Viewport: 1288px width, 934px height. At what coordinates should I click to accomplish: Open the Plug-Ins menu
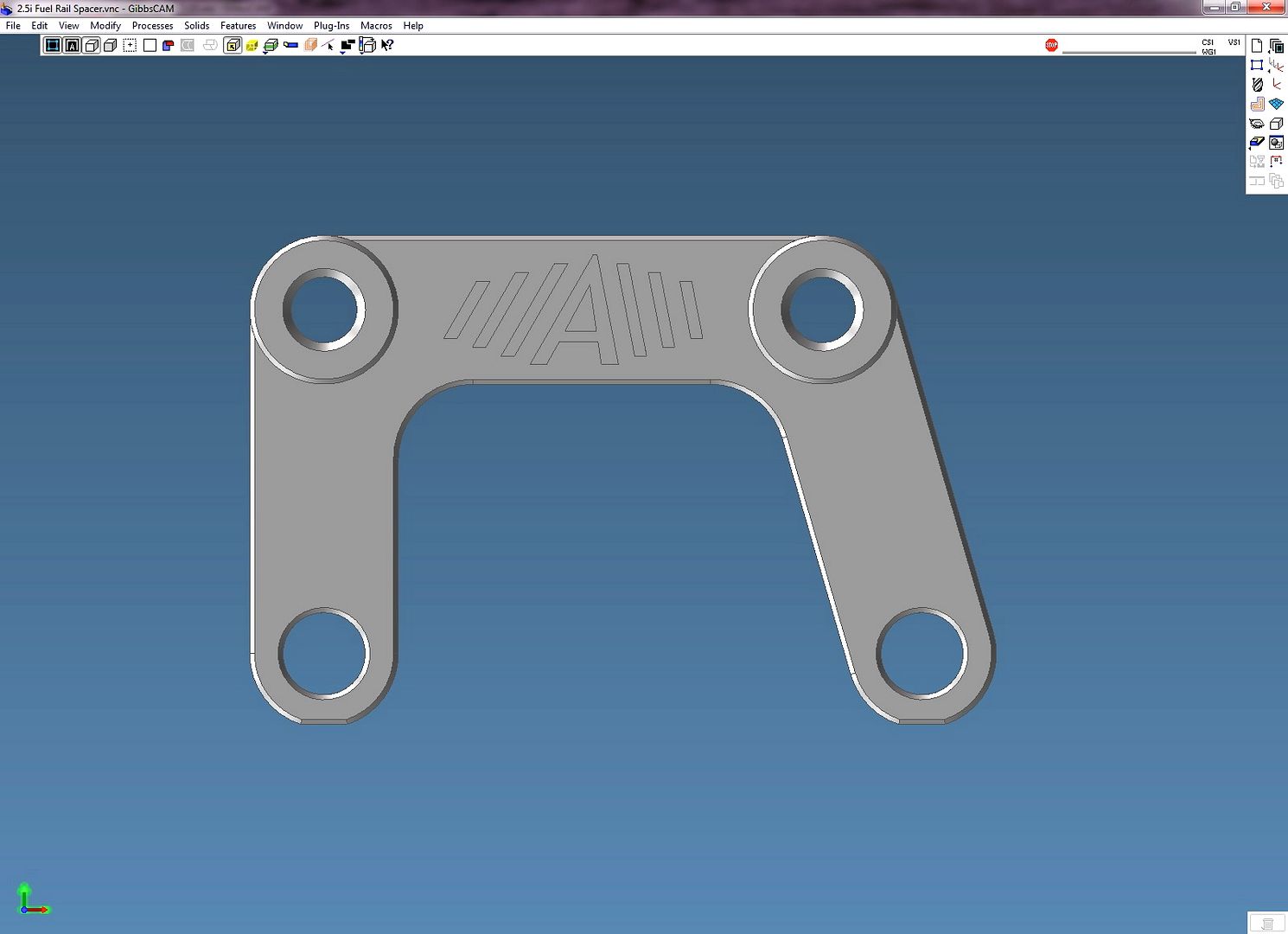tap(331, 26)
